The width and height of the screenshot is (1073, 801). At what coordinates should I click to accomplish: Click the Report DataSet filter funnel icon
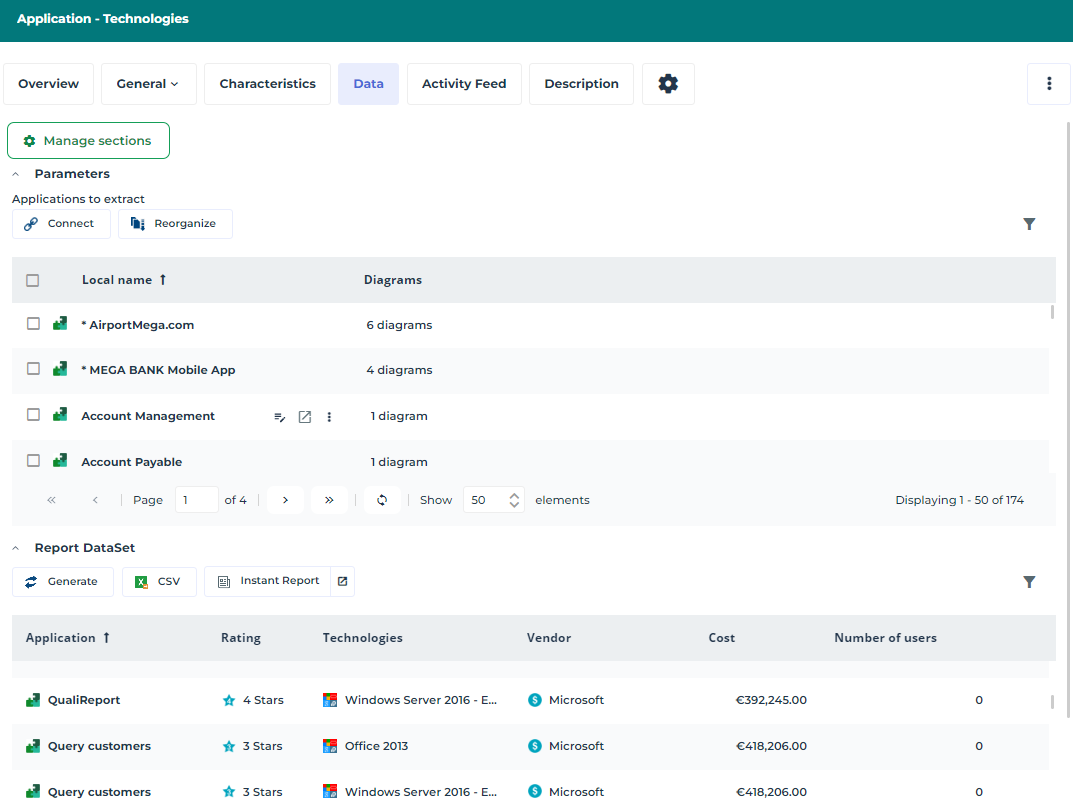(x=1029, y=582)
